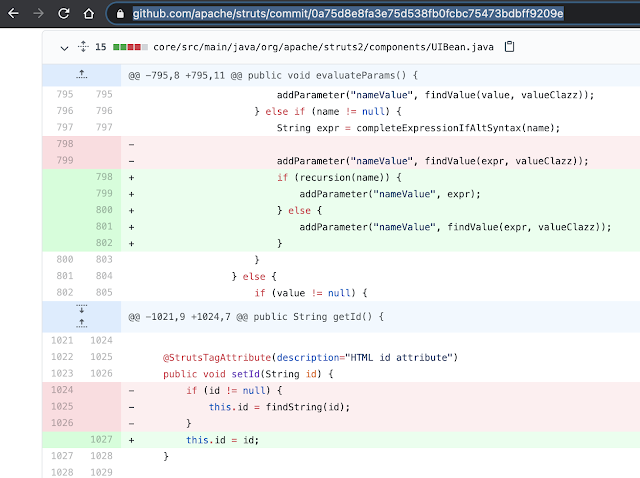Click the diffstat colored squares indicator

tap(130, 47)
